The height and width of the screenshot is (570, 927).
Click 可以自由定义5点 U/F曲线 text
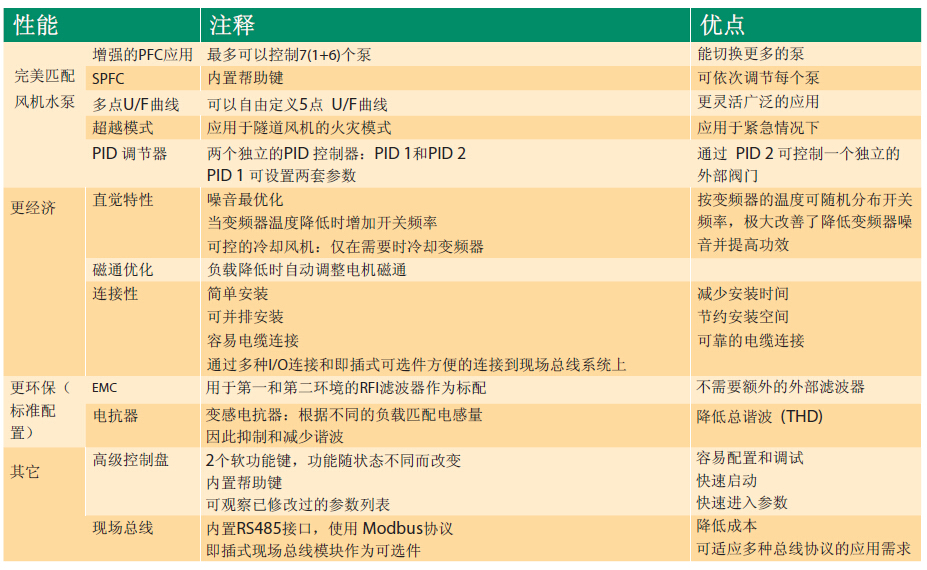pos(297,105)
